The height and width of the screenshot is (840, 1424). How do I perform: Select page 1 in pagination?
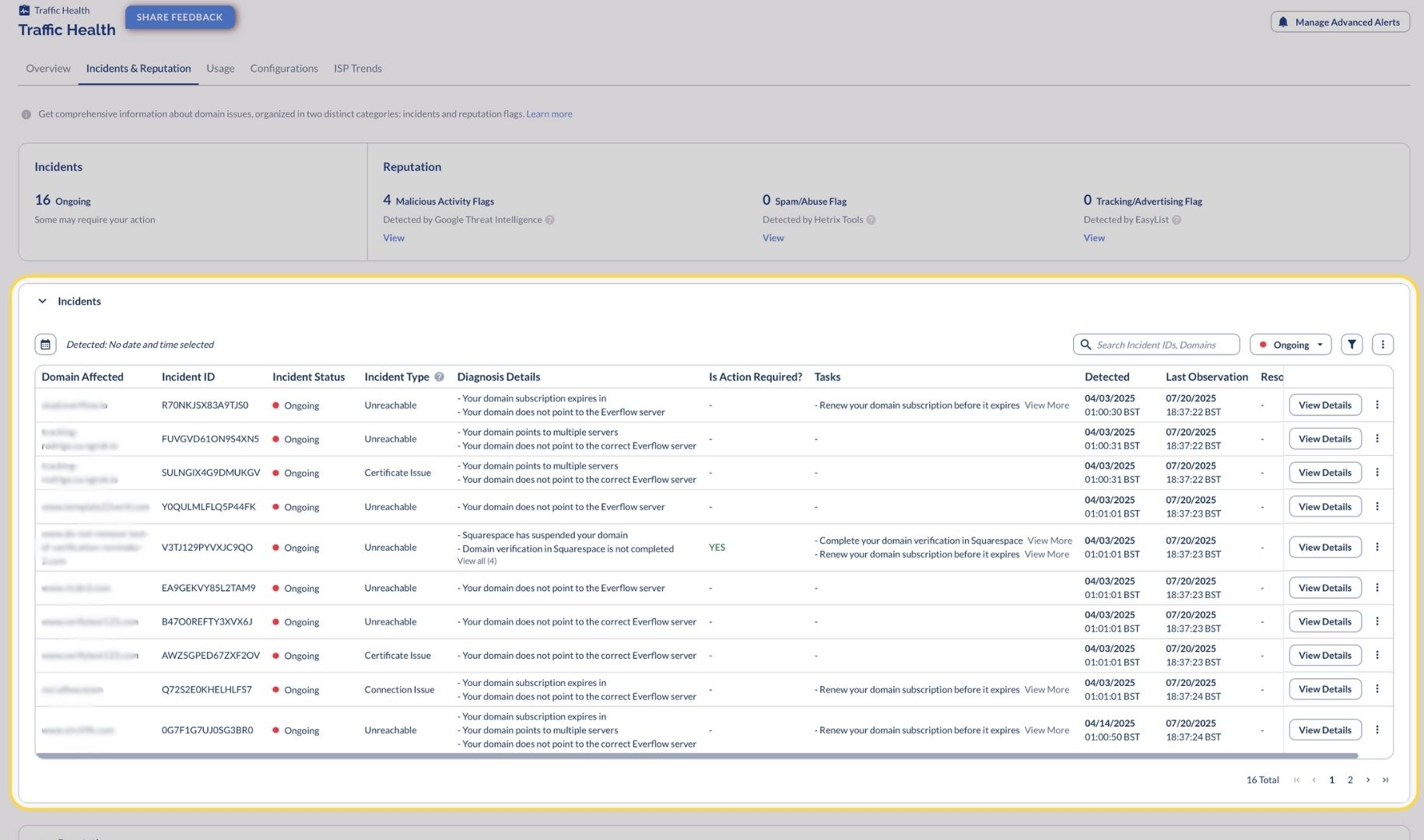1331,780
